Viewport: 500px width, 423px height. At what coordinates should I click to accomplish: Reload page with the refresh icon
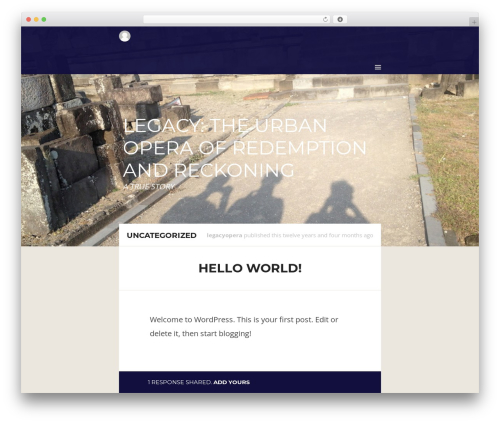(325, 20)
